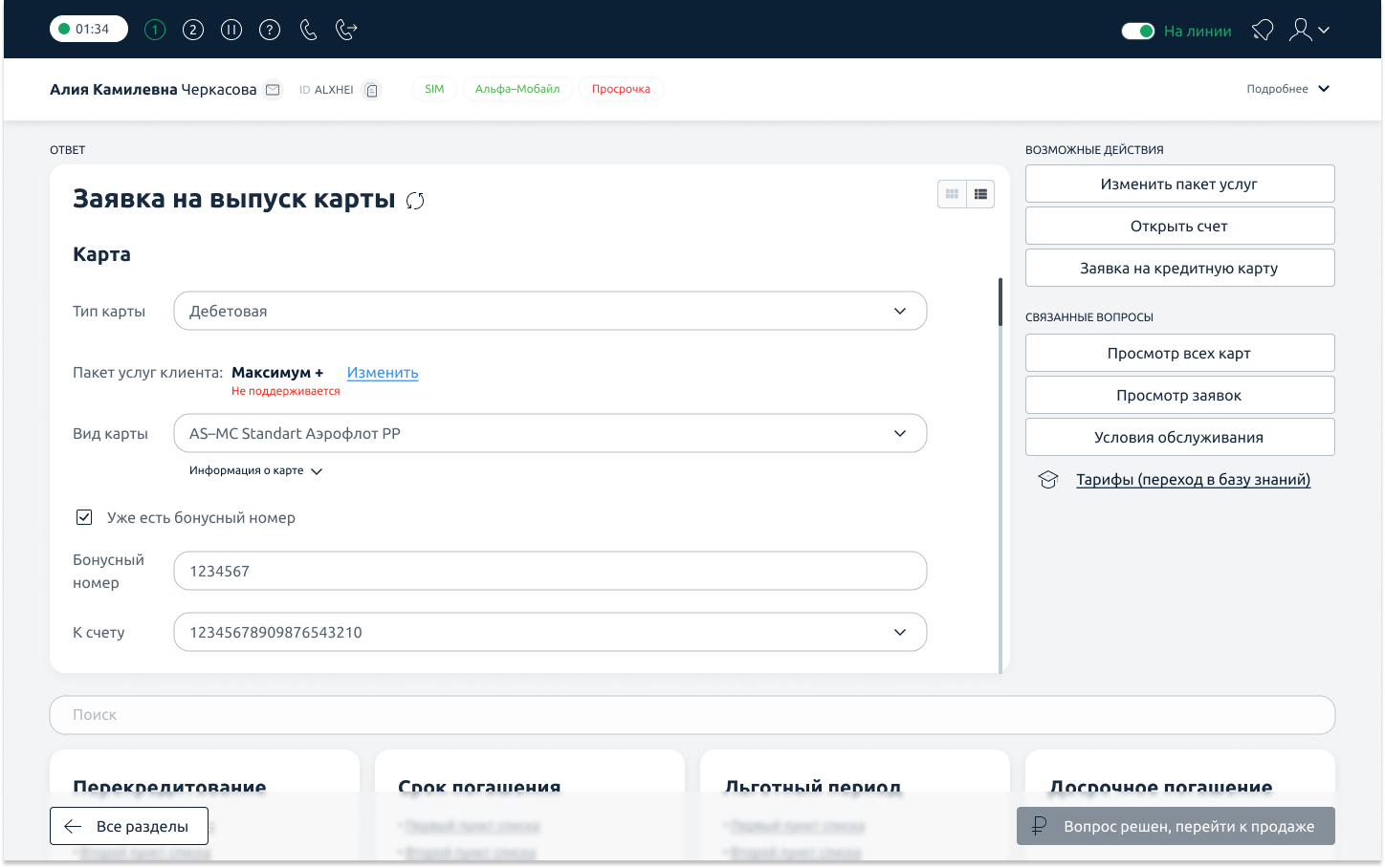The width and height of the screenshot is (1385, 868).
Task: Select line 2 circle icon
Action: 193,30
